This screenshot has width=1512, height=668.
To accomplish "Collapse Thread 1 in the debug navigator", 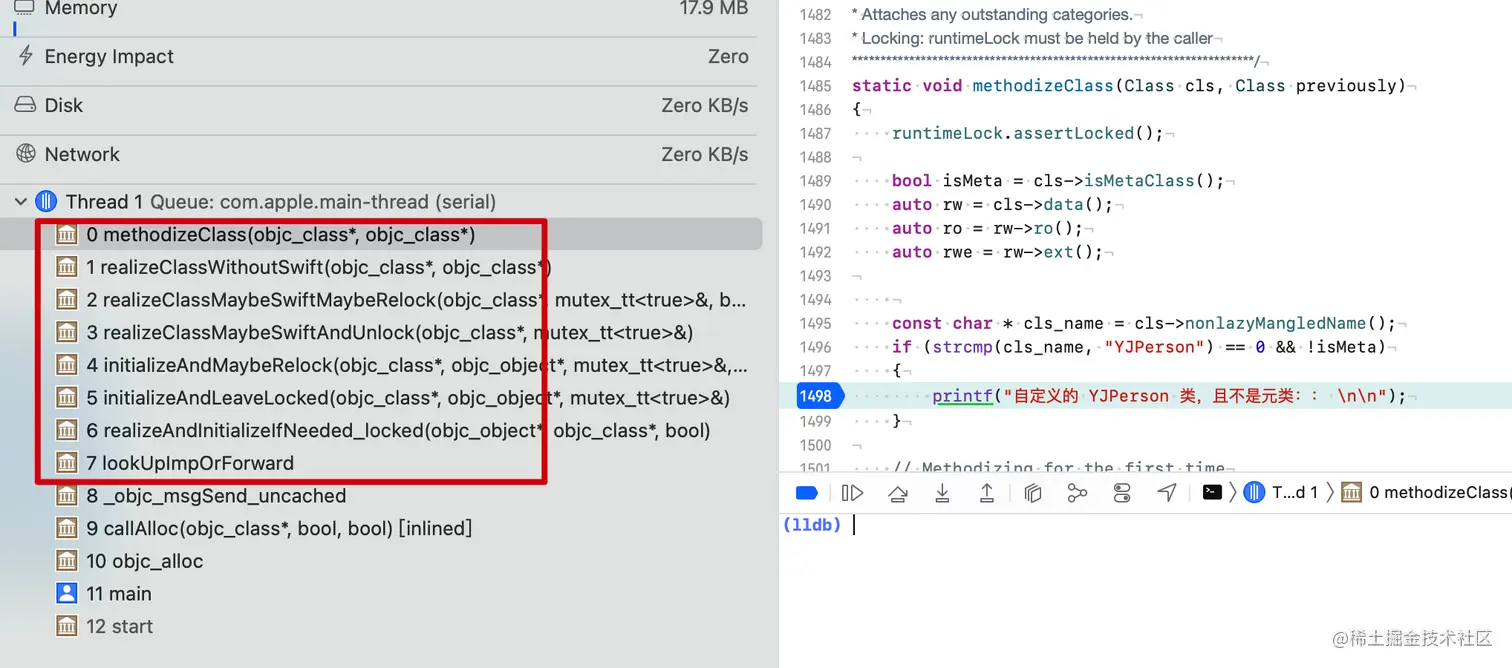I will (20, 201).
